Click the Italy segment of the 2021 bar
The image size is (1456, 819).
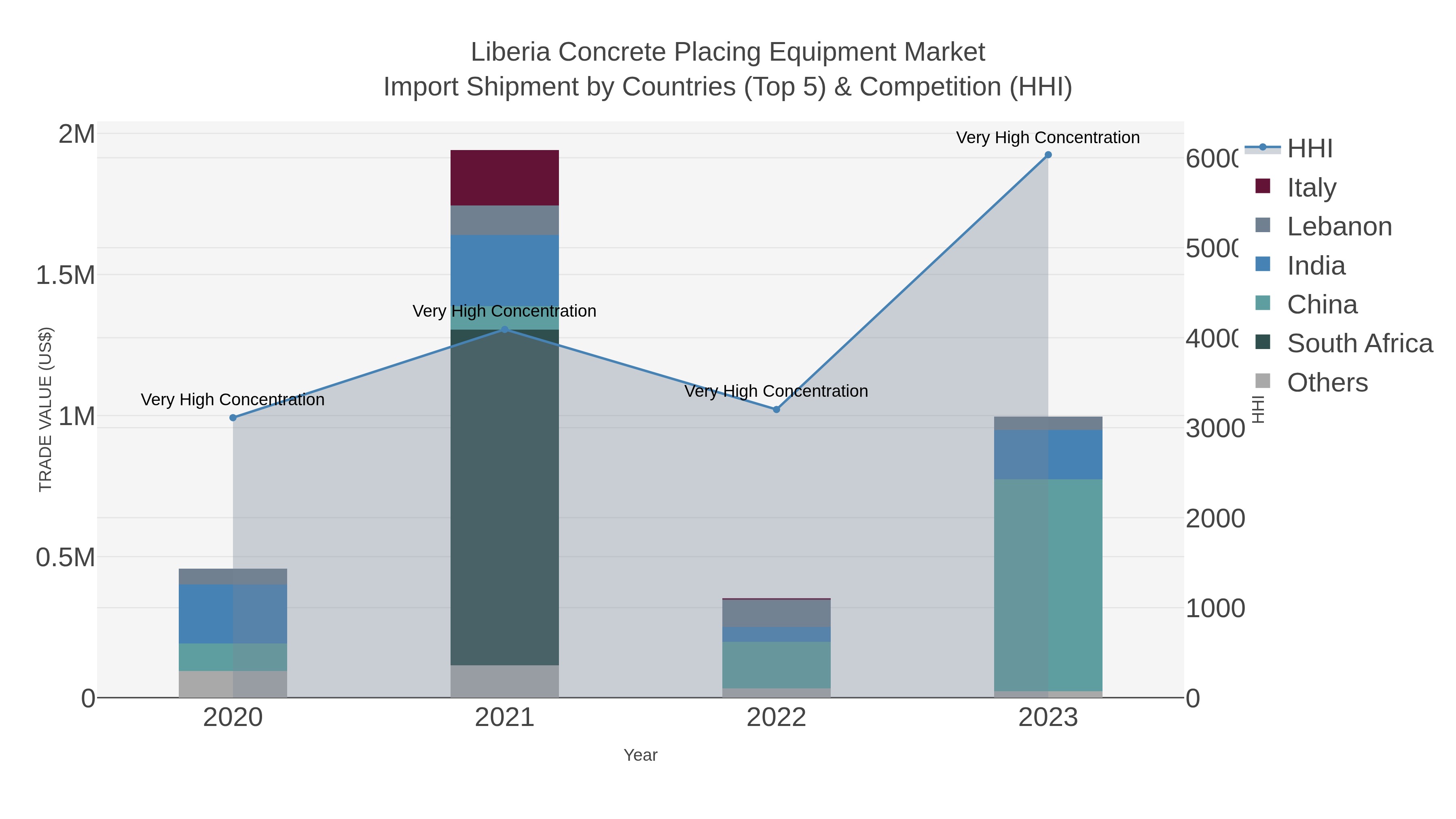[x=505, y=178]
